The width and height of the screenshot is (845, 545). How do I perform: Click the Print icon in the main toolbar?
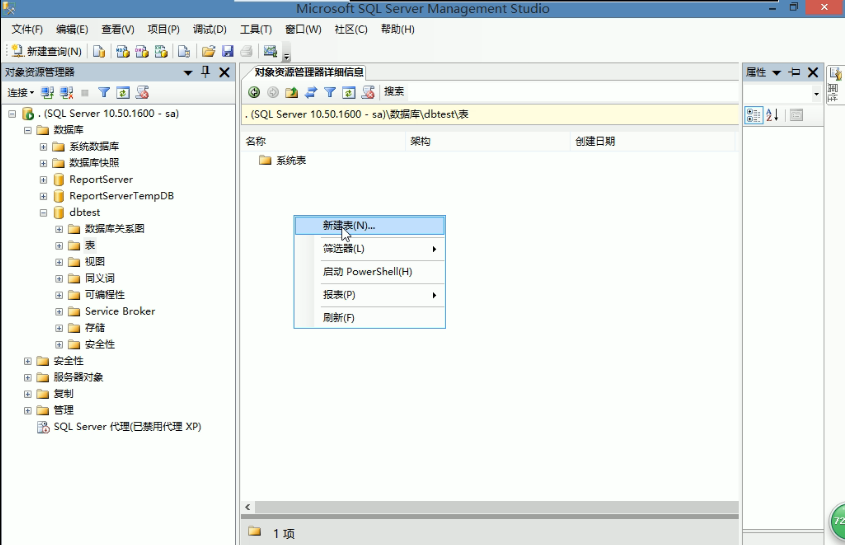tap(246, 51)
